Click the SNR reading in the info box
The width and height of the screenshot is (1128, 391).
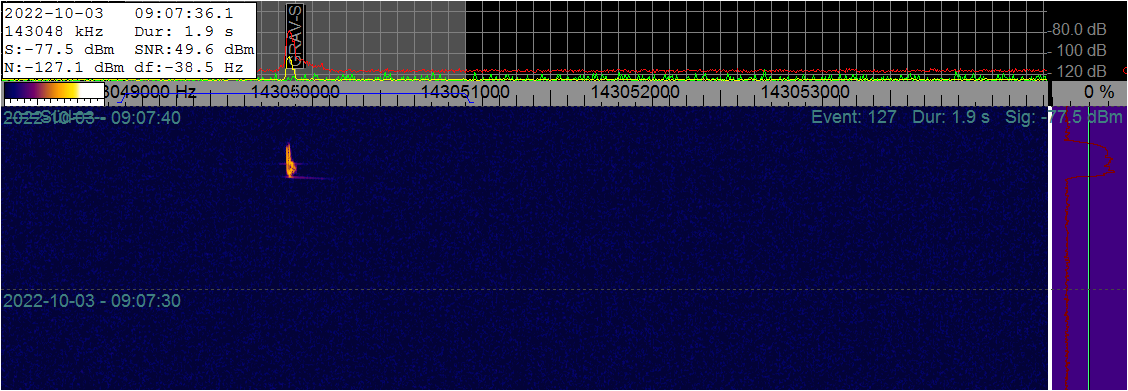(194, 50)
